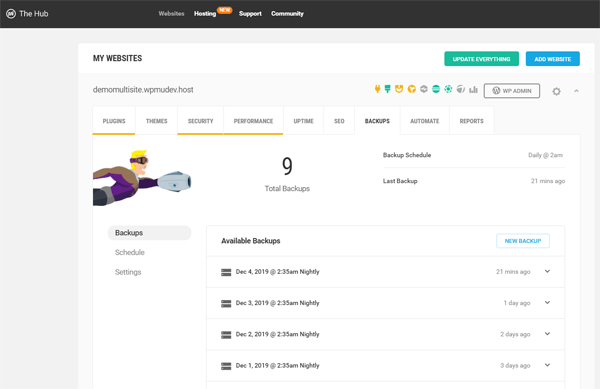The image size is (600, 389).
Task: Expand the Dec 2, 2019 backup row chevron
Action: click(x=548, y=334)
